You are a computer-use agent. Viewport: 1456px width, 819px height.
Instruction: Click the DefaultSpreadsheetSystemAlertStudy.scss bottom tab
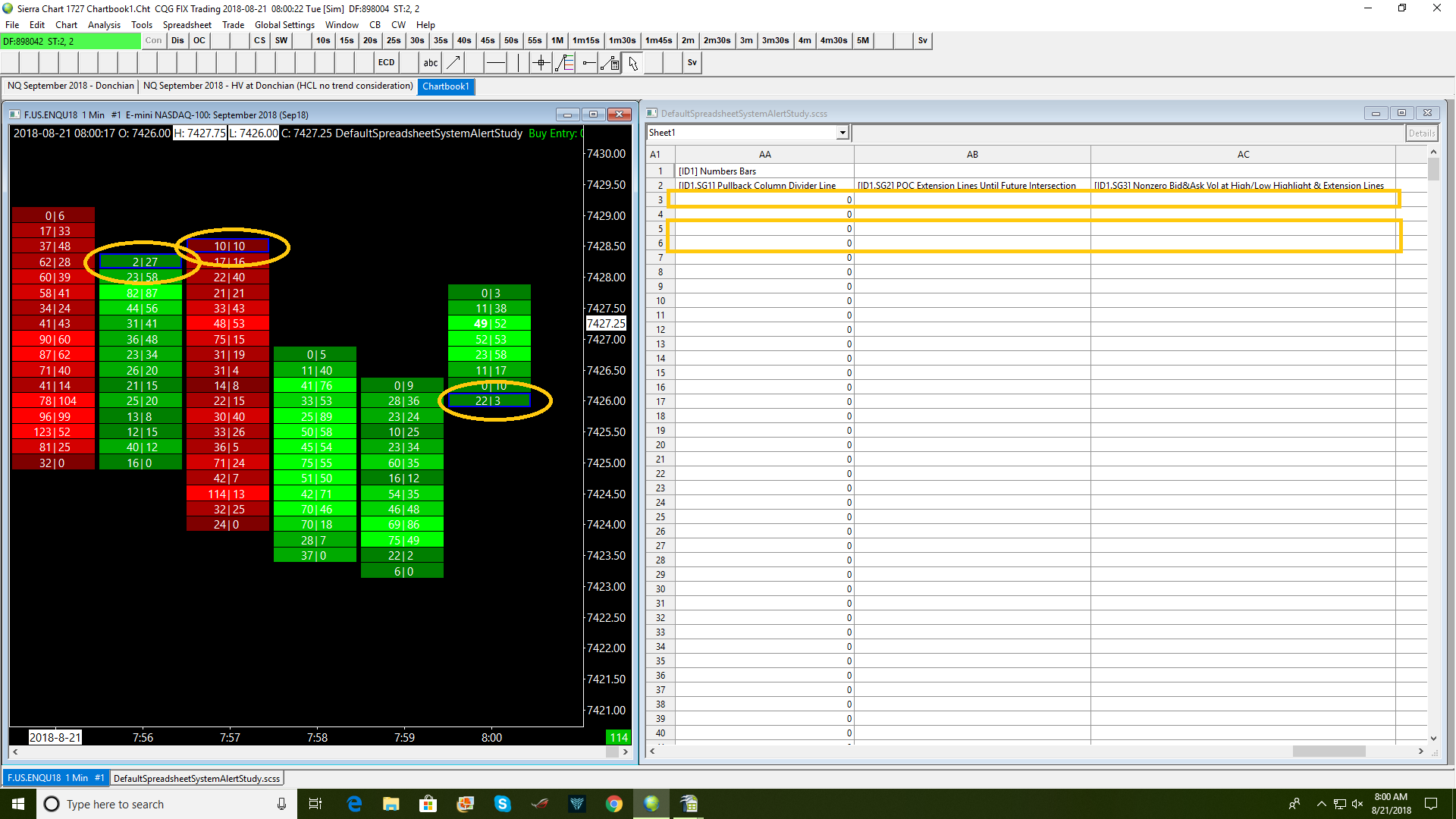196,778
